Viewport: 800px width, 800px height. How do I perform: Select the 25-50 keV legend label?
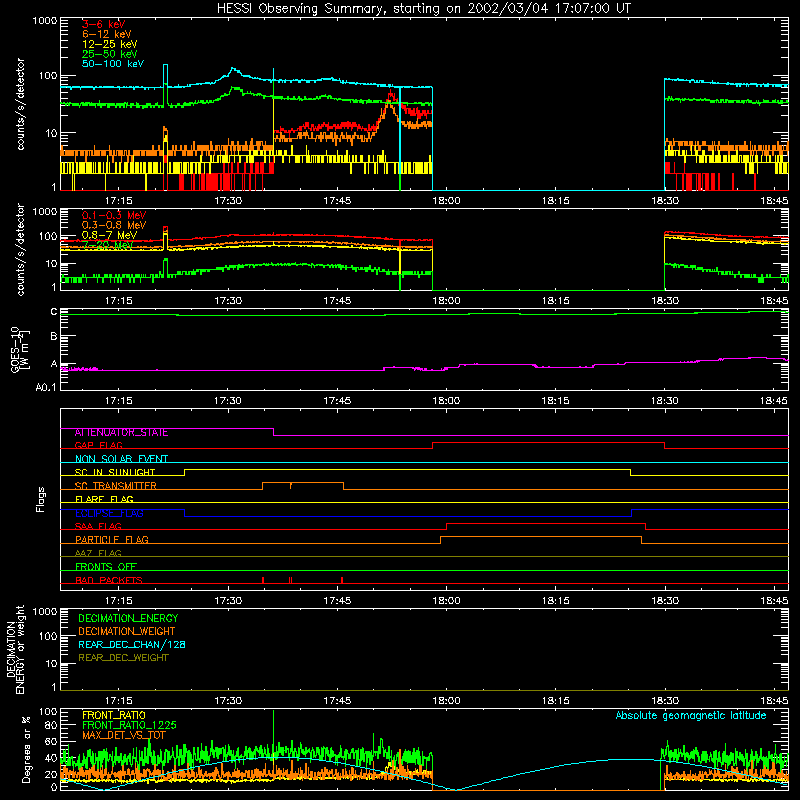point(110,54)
